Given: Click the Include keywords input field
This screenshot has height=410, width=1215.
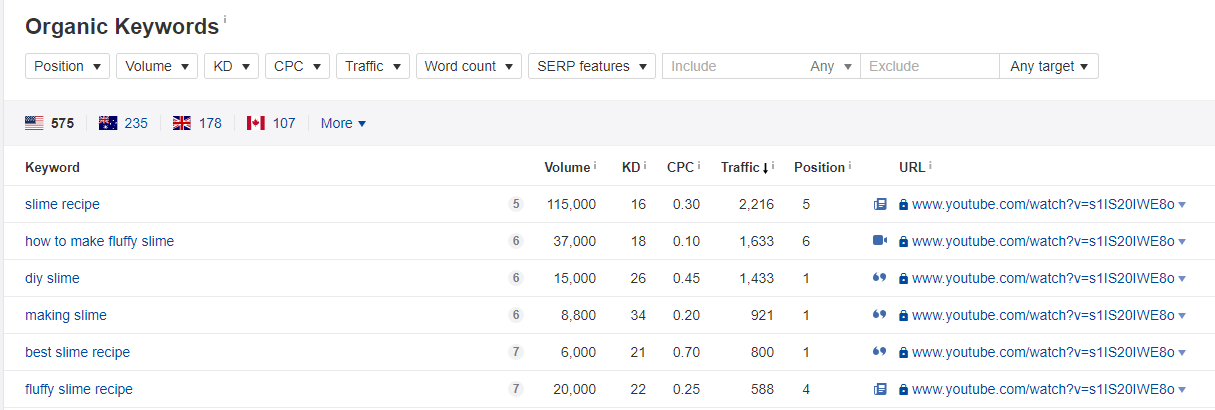Looking at the screenshot, I should (734, 66).
